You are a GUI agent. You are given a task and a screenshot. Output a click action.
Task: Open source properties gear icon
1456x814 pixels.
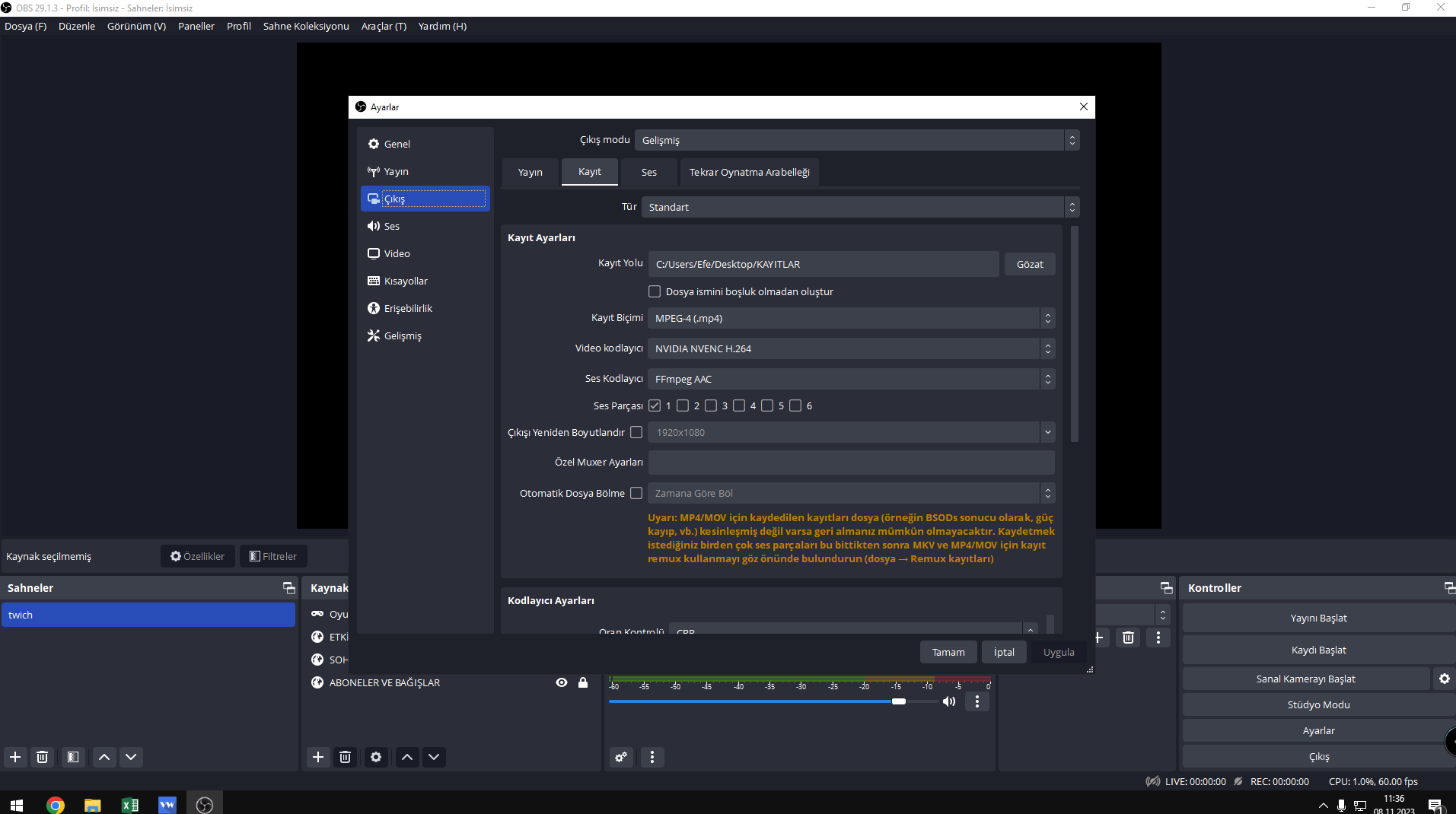click(376, 757)
